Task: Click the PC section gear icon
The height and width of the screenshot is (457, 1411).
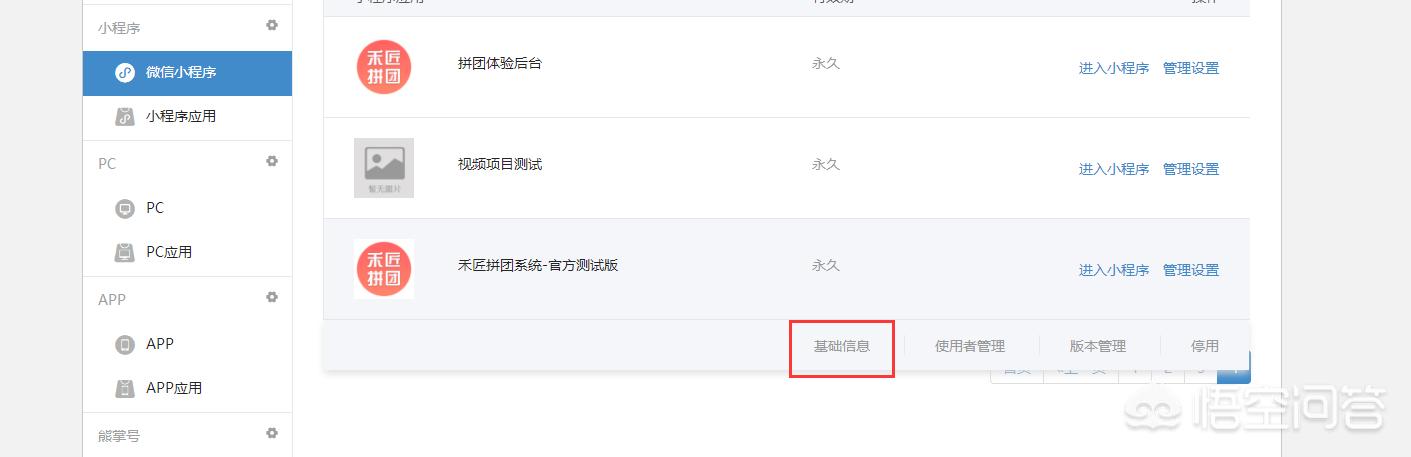Action: [x=272, y=161]
